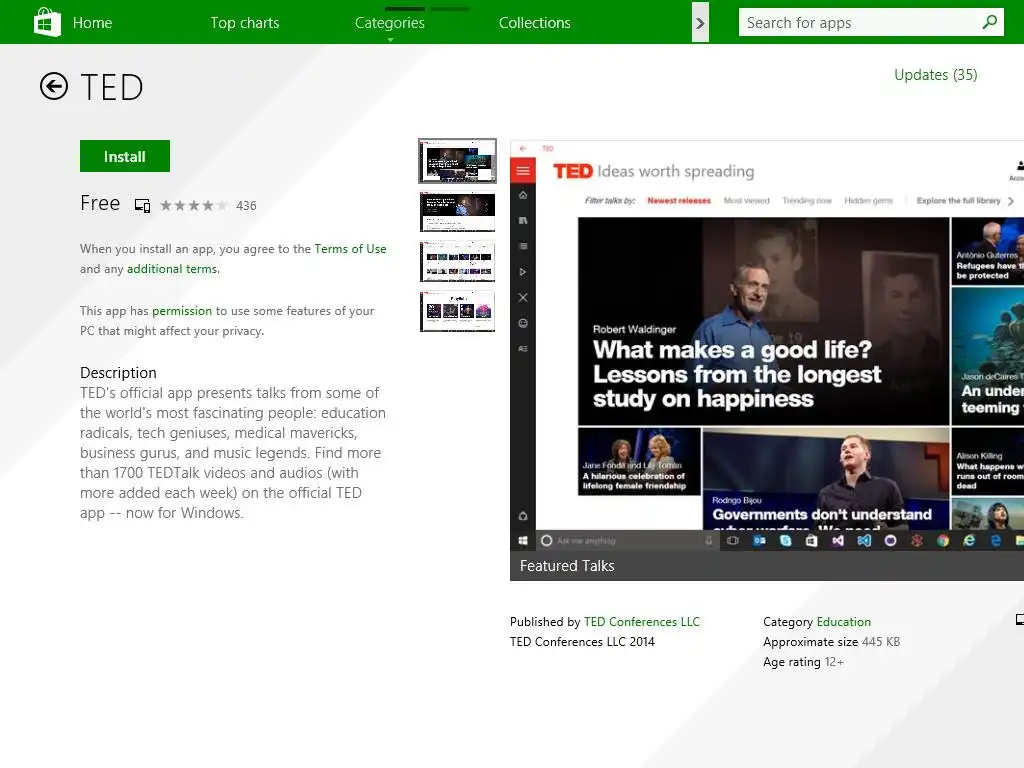Open the Terms of Use link
Viewport: 1024px width, 768px height.
[350, 249]
